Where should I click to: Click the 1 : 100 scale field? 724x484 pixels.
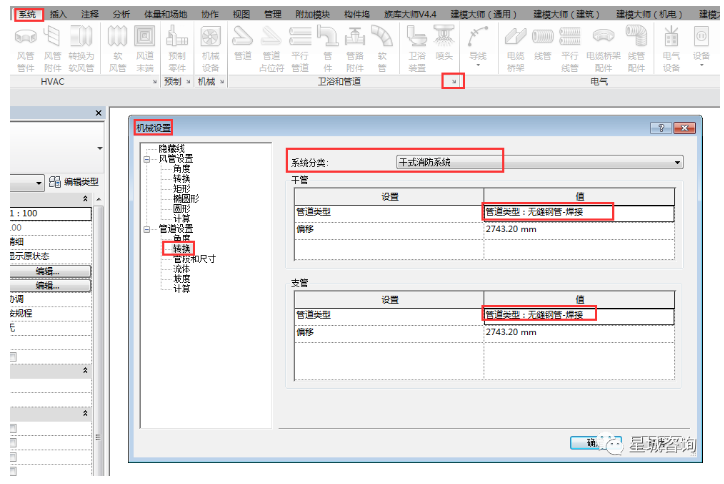pos(50,213)
